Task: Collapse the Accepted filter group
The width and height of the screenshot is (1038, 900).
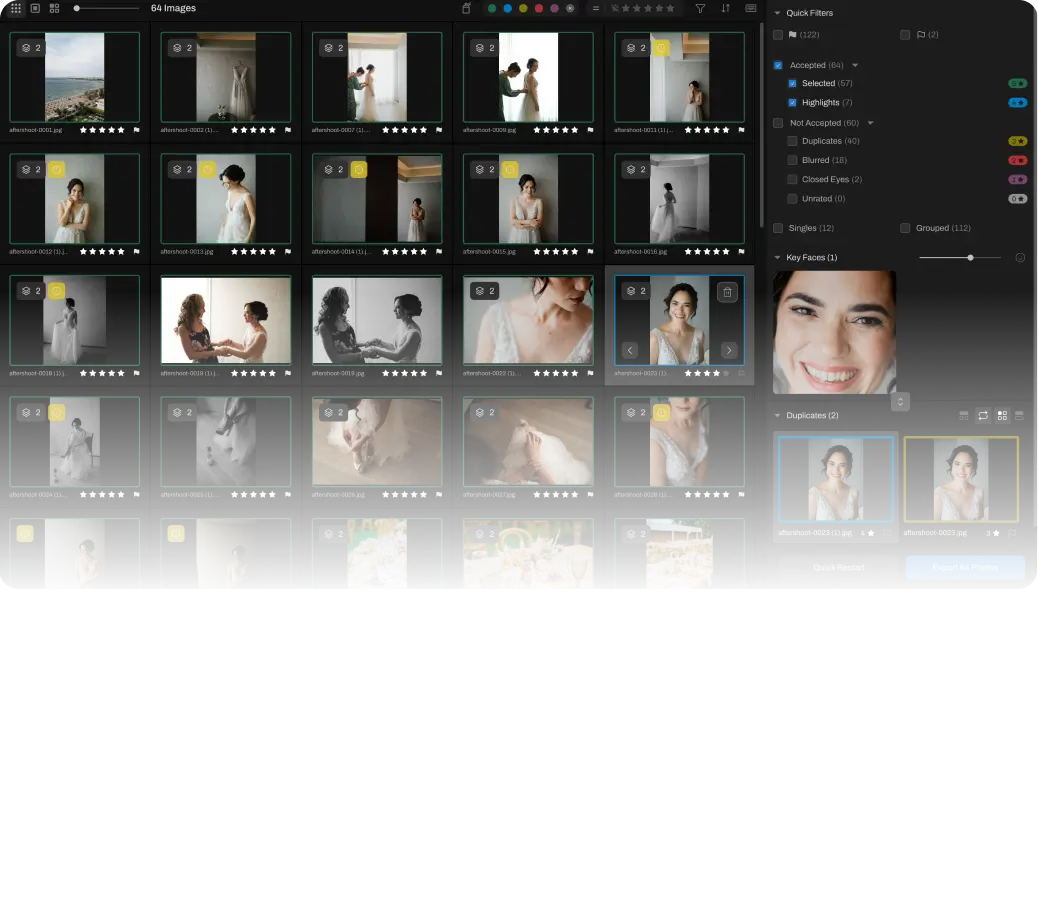Action: pyautogui.click(x=856, y=64)
